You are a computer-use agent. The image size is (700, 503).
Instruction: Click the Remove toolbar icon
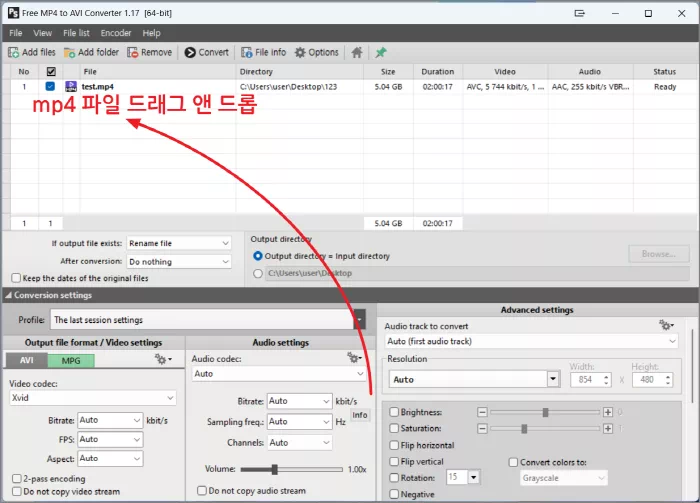coord(133,53)
